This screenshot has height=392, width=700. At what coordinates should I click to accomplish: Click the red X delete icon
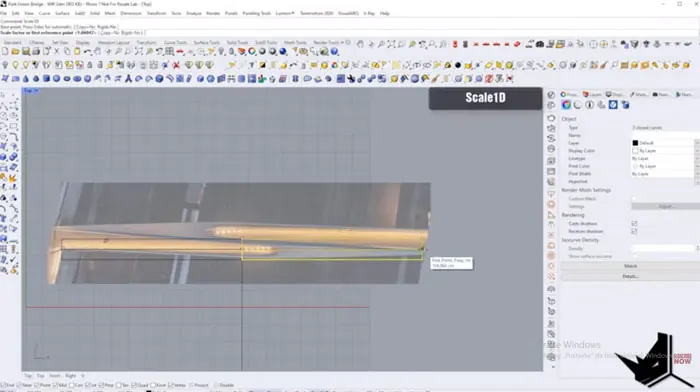coord(177,65)
